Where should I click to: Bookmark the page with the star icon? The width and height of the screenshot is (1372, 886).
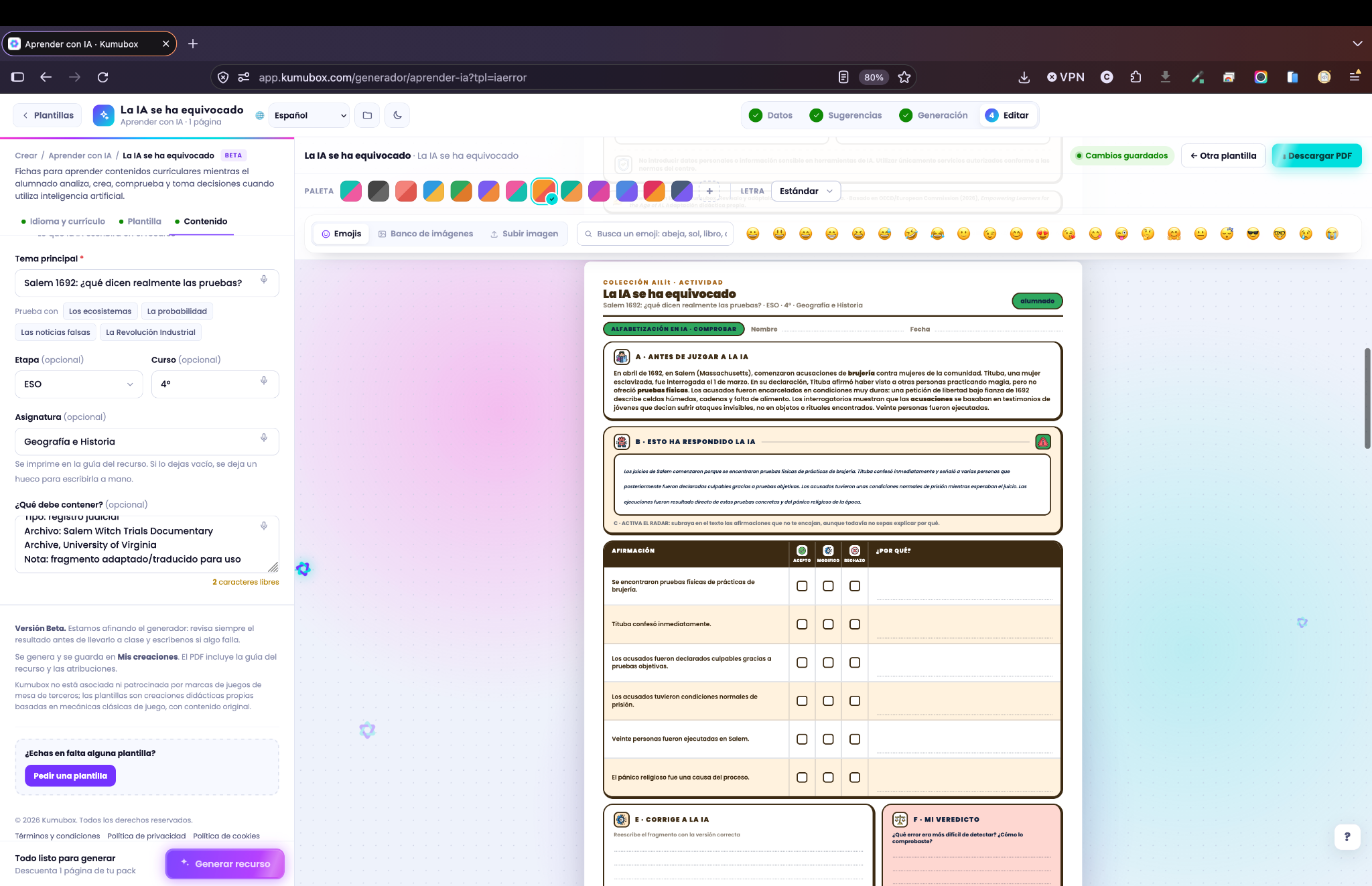904,77
